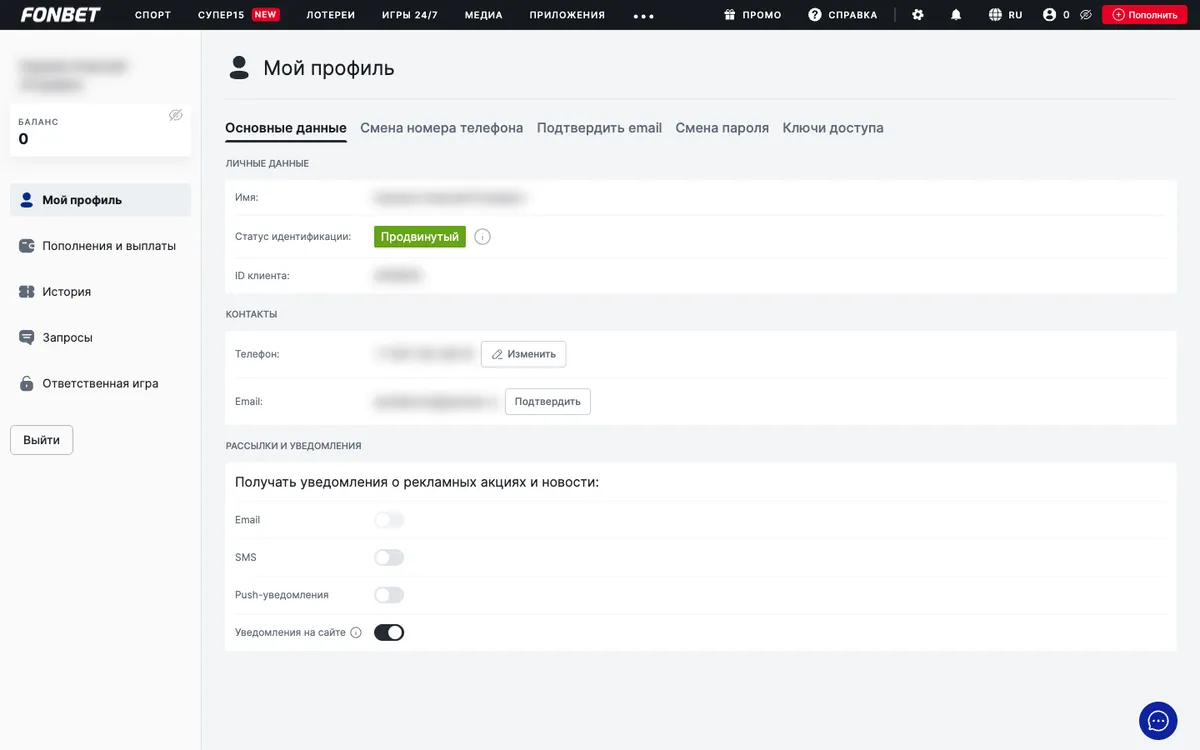Open Запросы in sidebar

coord(100,338)
